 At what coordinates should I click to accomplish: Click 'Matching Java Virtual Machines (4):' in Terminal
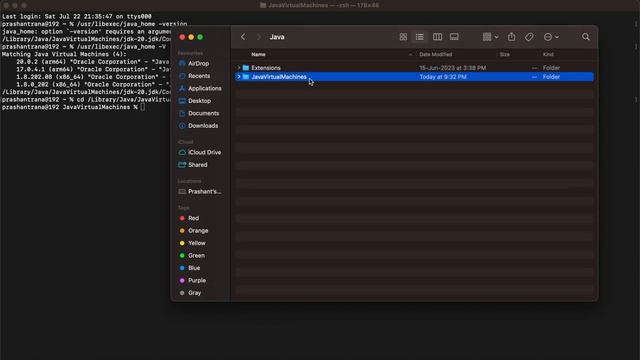(x=64, y=54)
